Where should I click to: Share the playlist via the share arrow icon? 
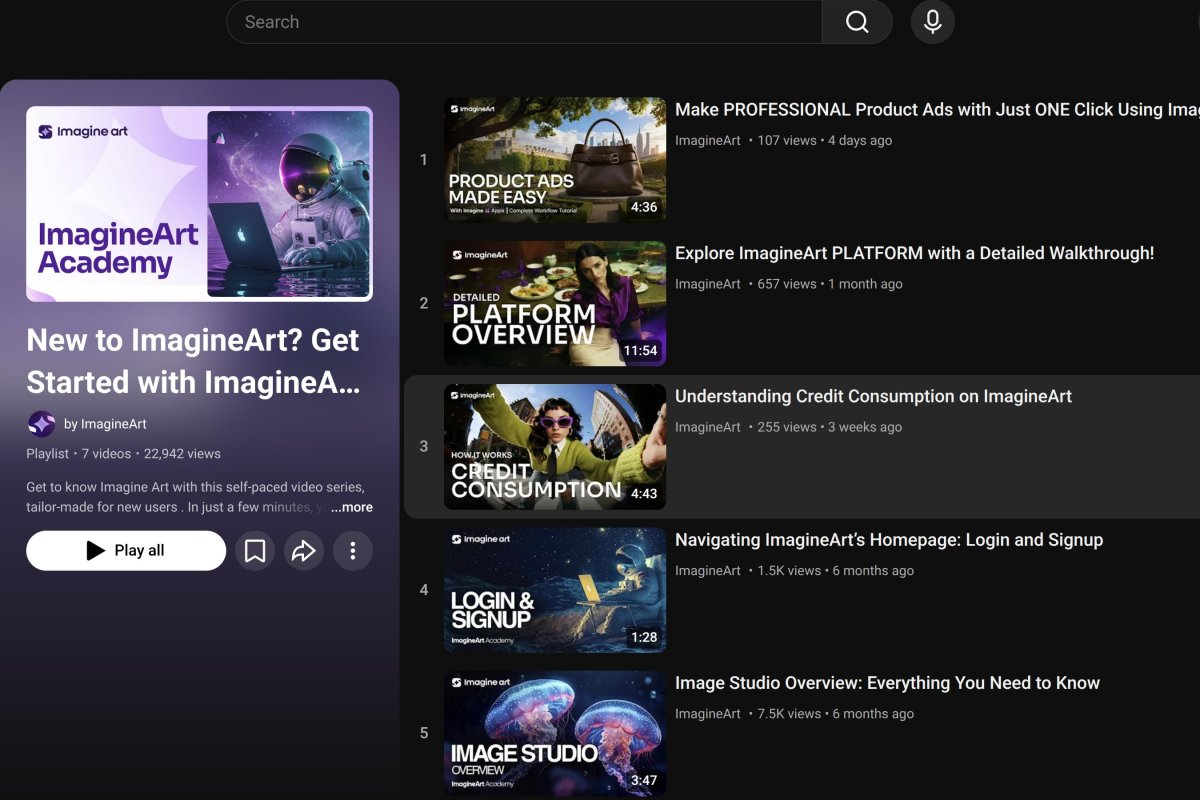[304, 550]
